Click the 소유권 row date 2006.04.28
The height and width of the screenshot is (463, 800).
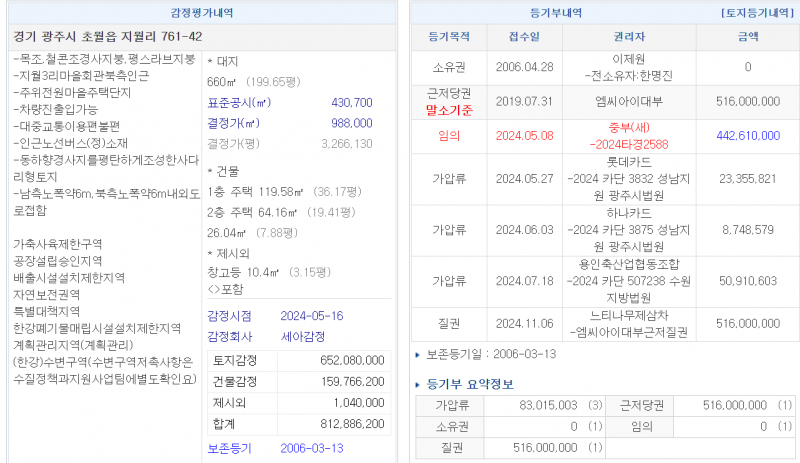point(524,67)
